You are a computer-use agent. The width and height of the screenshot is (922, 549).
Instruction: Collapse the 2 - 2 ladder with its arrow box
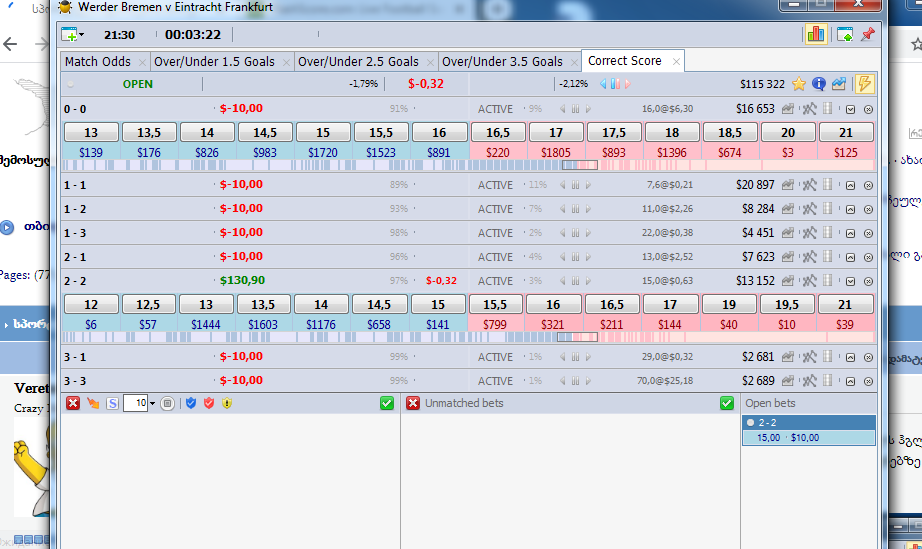(x=850, y=282)
